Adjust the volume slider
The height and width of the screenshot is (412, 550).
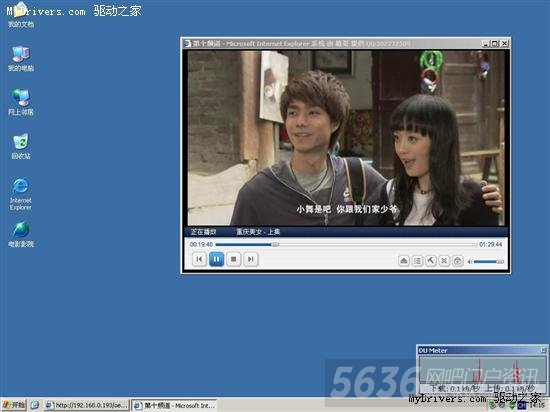click(x=489, y=262)
